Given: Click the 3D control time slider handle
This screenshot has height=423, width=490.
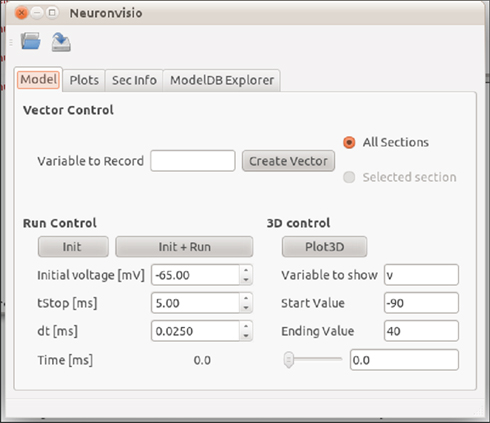Looking at the screenshot, I should pyautogui.click(x=289, y=360).
